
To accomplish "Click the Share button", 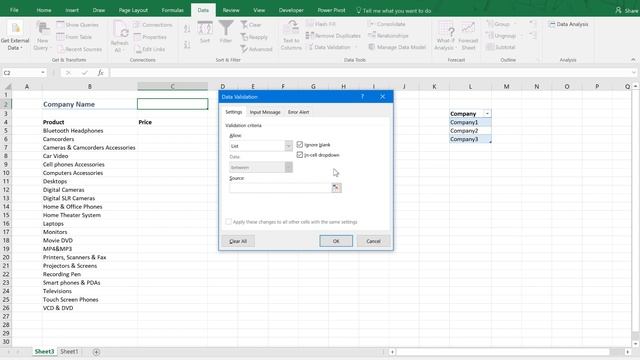I will click(x=627, y=11).
